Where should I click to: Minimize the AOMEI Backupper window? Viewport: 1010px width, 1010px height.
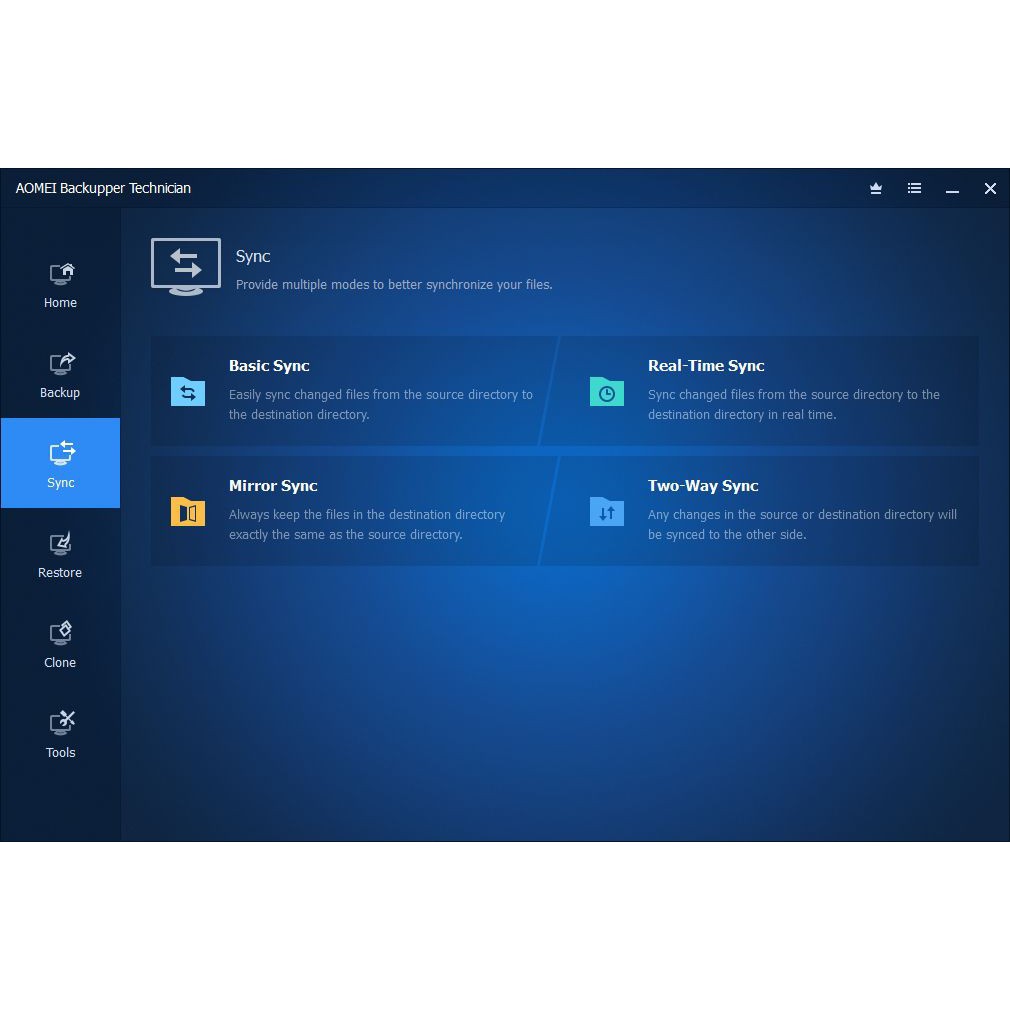point(952,189)
